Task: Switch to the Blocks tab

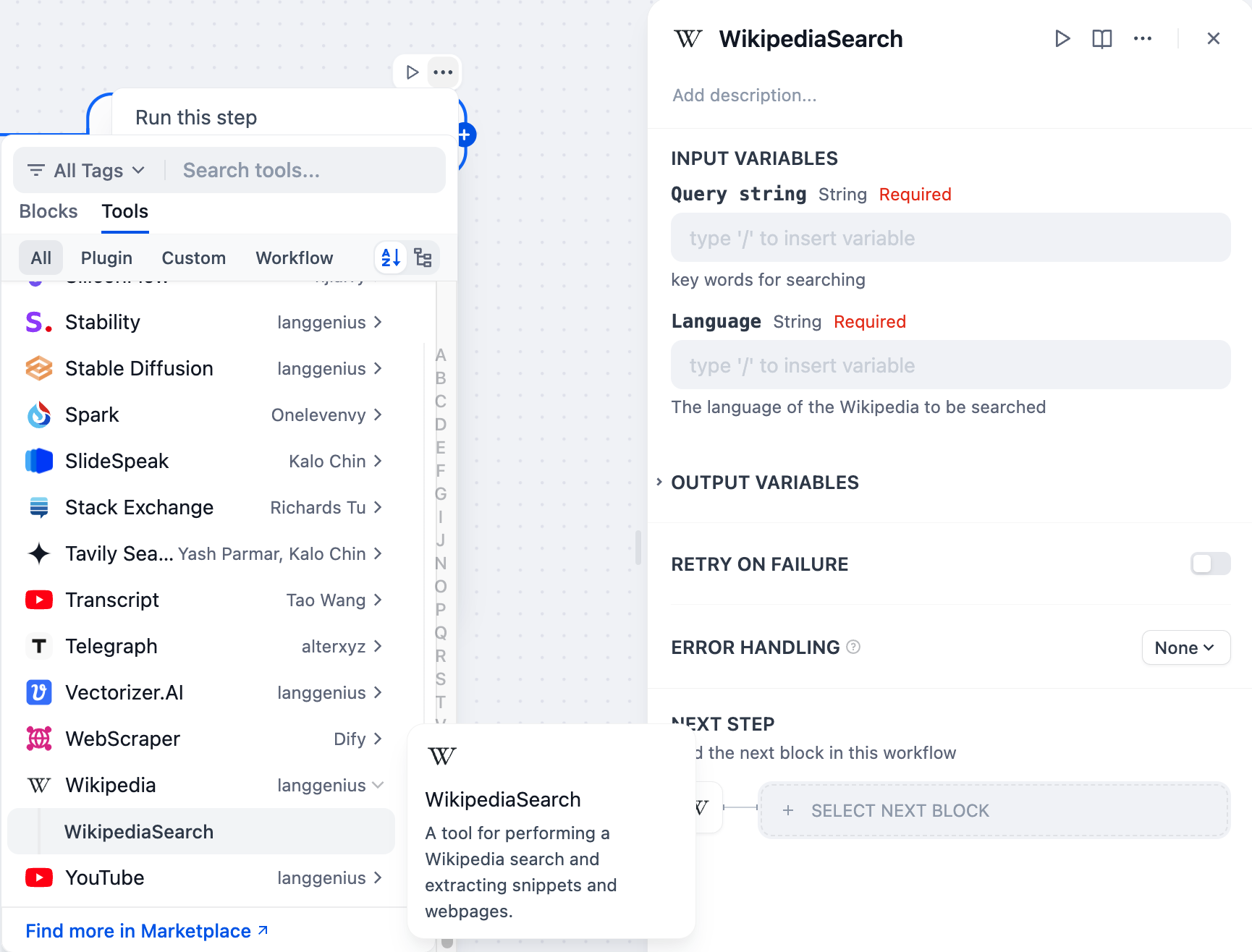Action: [48, 211]
